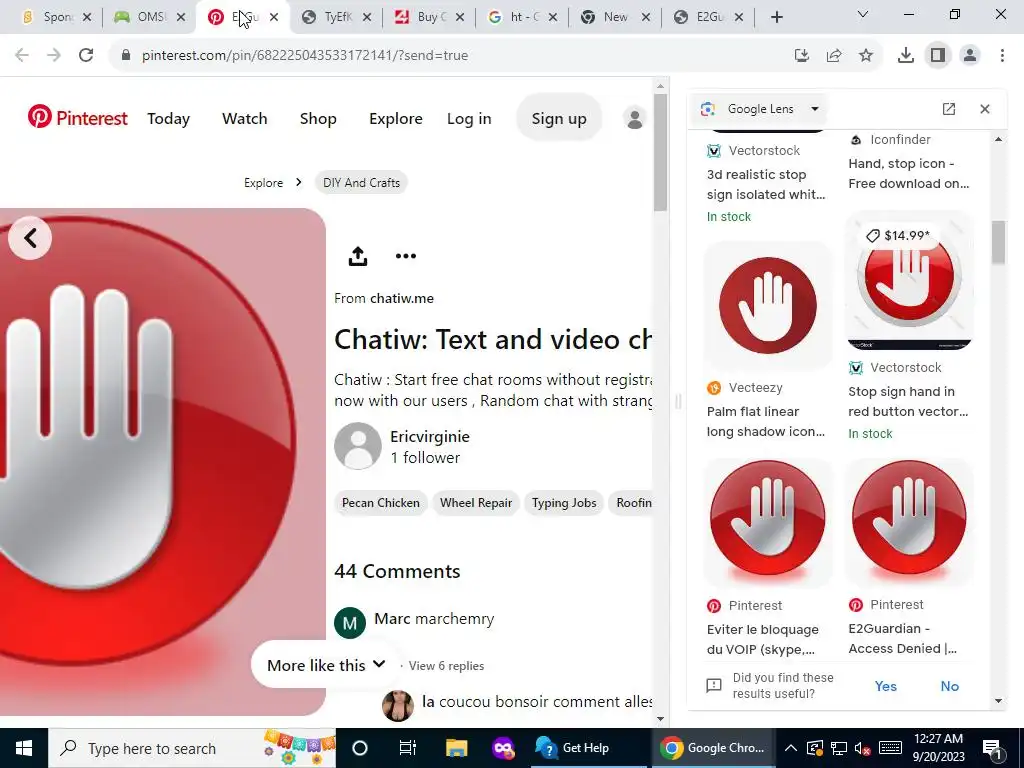
Task: Expand the More like this dropdown
Action: [x=326, y=665]
